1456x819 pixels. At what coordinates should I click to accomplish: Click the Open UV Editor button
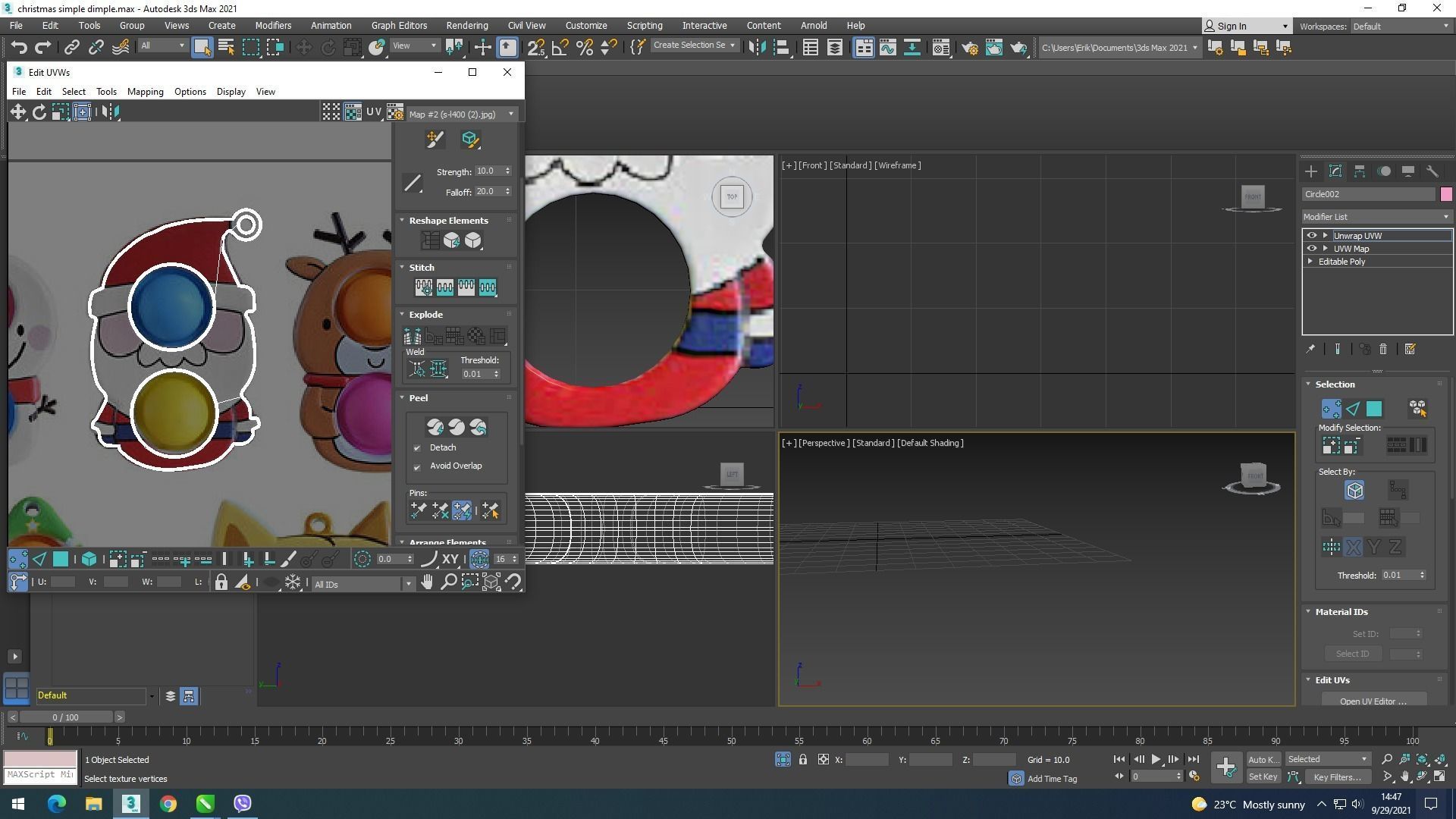[1373, 701]
